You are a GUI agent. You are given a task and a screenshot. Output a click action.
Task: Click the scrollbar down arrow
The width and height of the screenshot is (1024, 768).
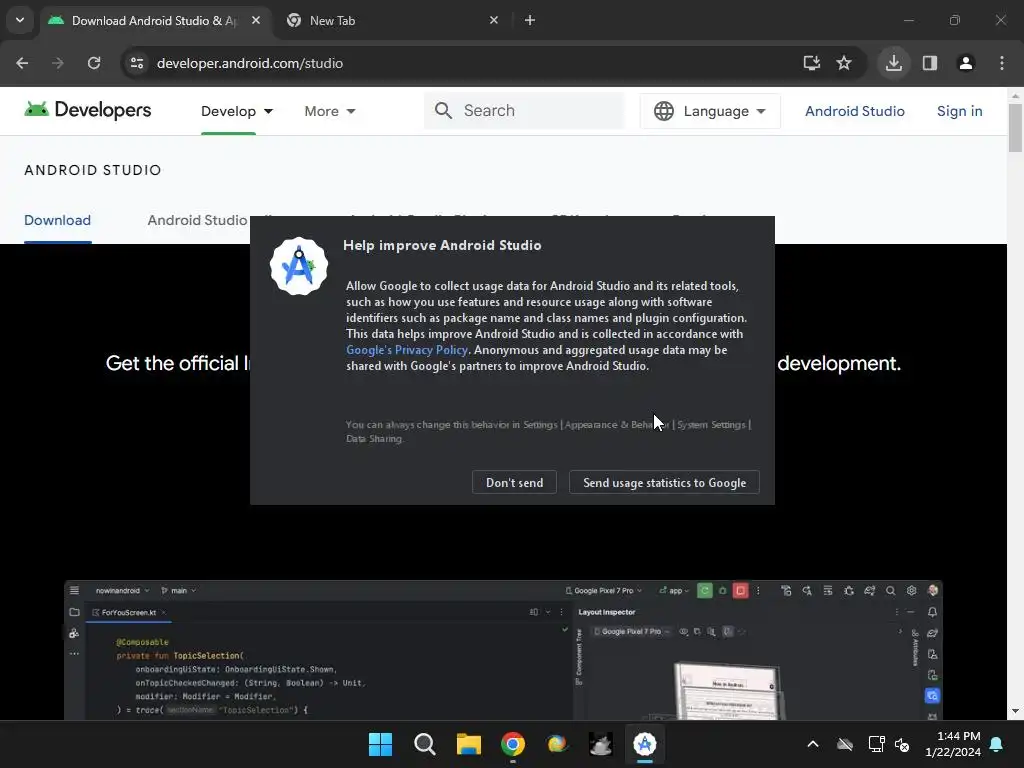[1015, 711]
